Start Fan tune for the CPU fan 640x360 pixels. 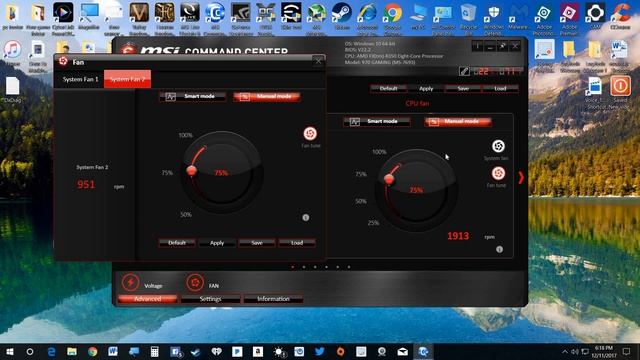click(498, 173)
